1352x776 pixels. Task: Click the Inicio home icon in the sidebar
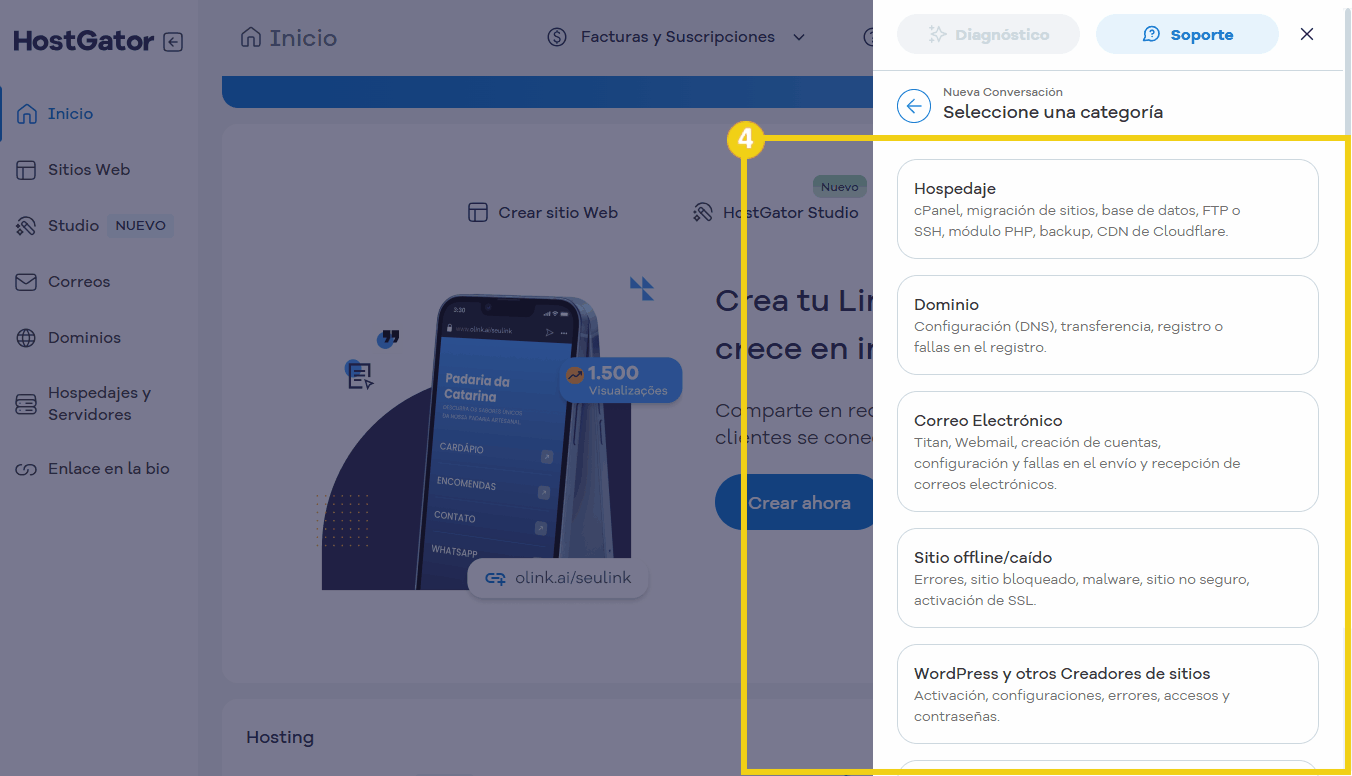coord(27,114)
